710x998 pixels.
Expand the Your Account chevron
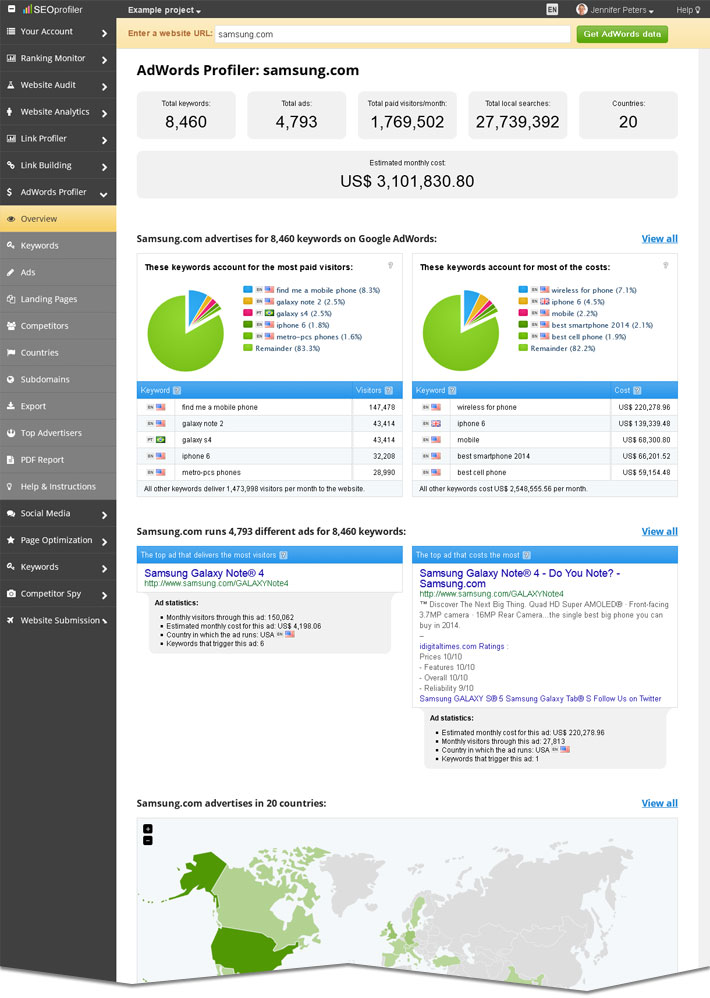click(104, 32)
